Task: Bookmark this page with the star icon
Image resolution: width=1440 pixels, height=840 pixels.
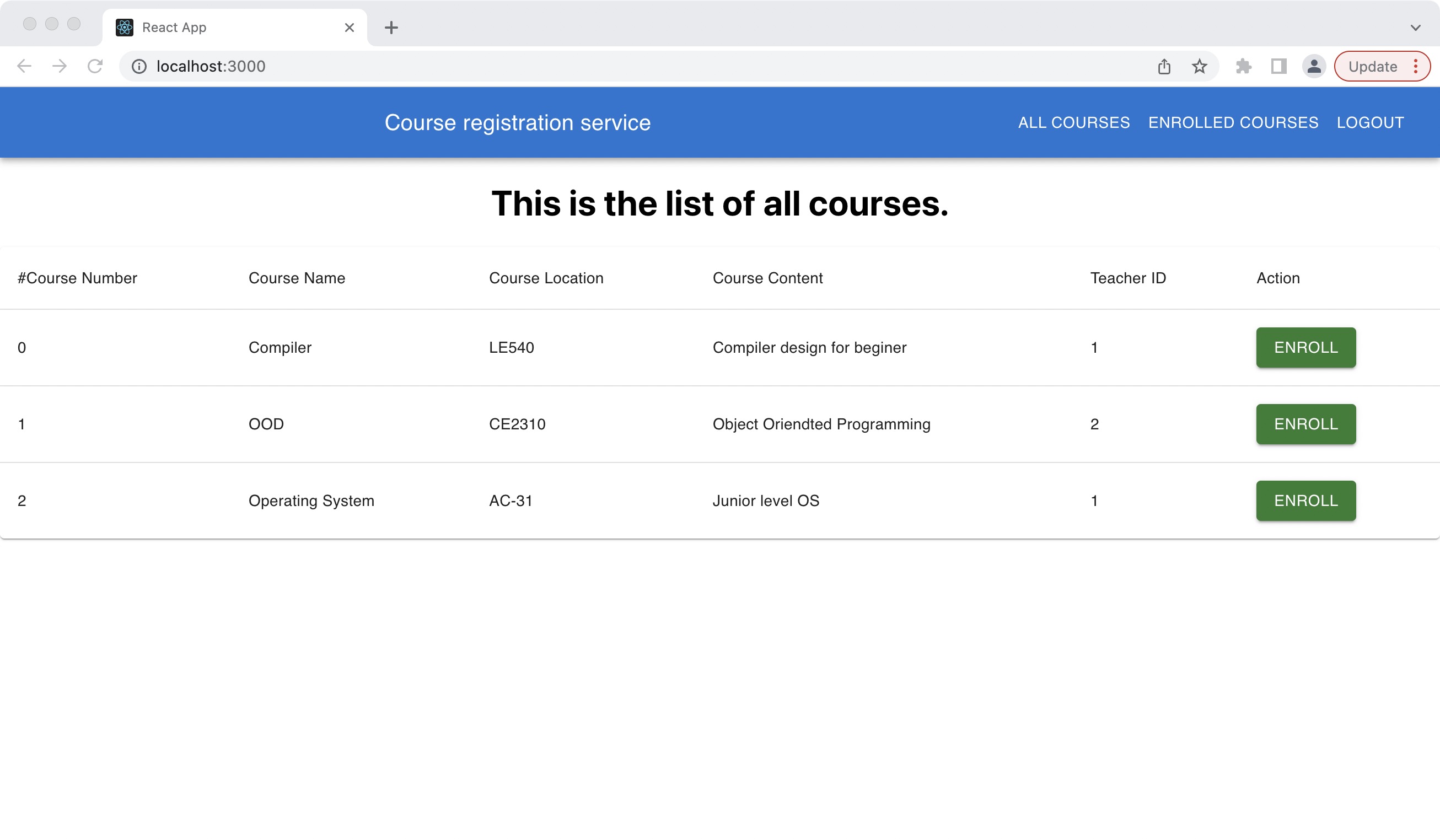Action: click(1200, 66)
